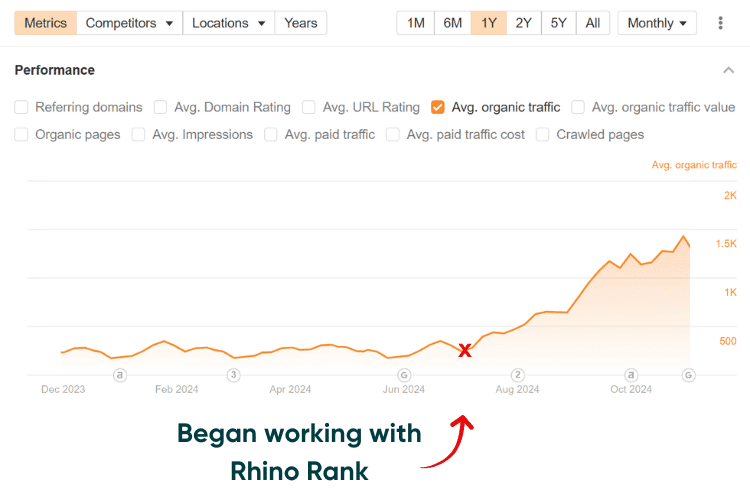Click the circled G marker near Jun 2024
Image resolution: width=750 pixels, height=500 pixels.
[x=404, y=376]
